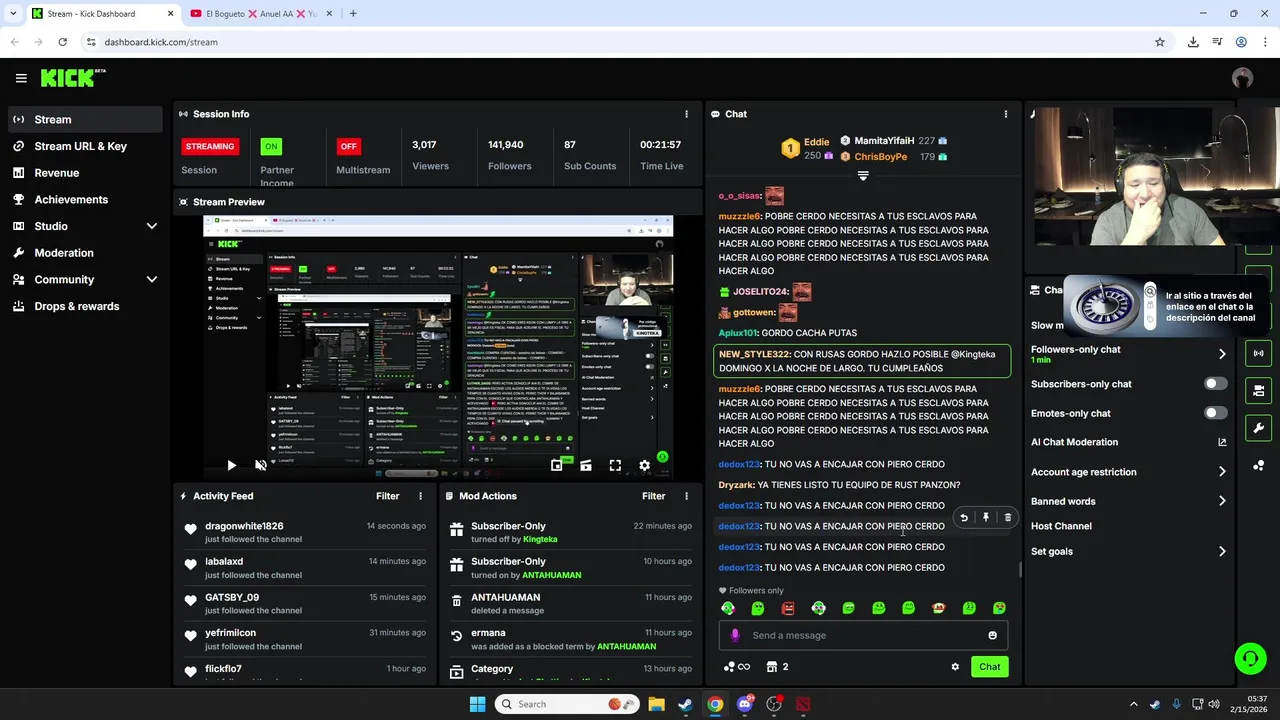
Task: Open a new browser tab
Action: (x=353, y=14)
